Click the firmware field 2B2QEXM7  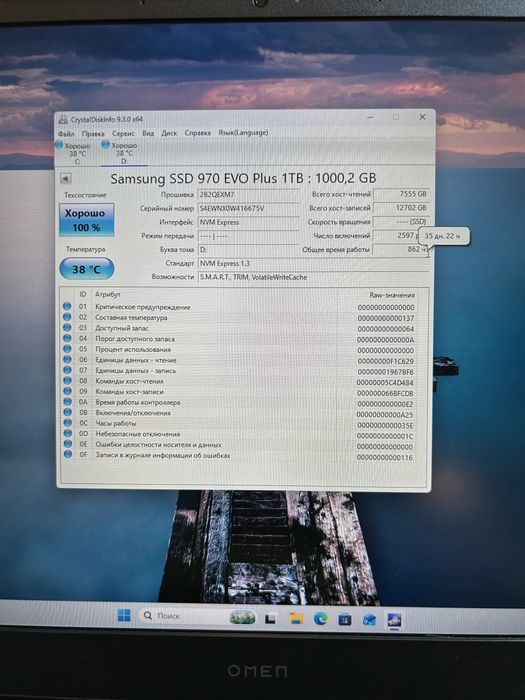[x=248, y=195]
